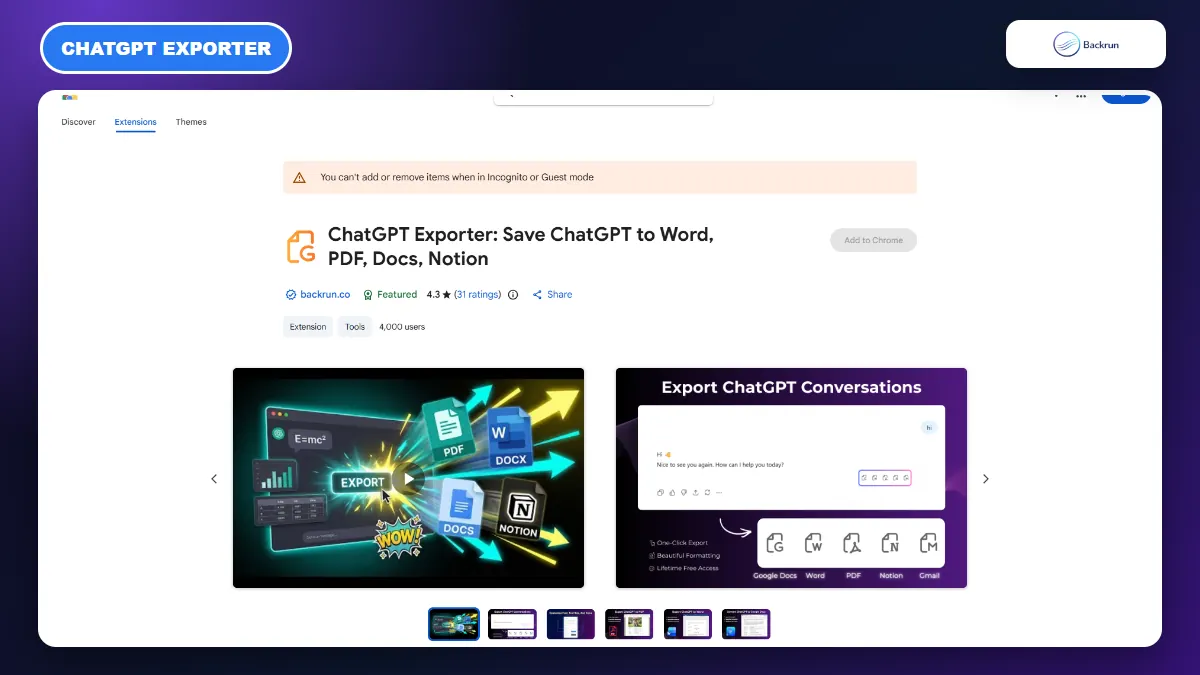Select the first carousel thumbnail with the blue outline
Viewport: 1200px width, 675px height.
pyautogui.click(x=454, y=624)
